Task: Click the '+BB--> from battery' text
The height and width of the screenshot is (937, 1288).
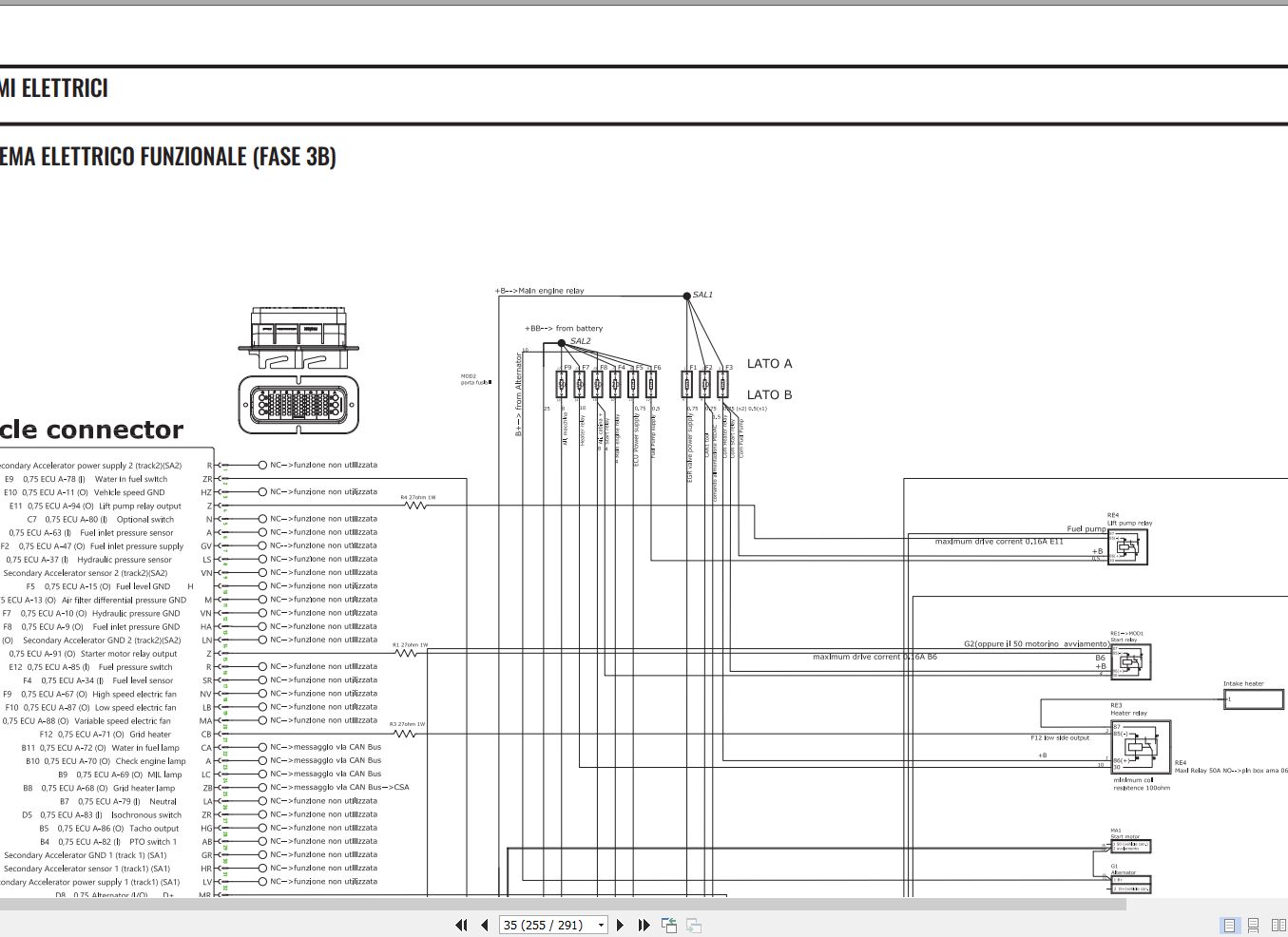Action: (x=564, y=328)
